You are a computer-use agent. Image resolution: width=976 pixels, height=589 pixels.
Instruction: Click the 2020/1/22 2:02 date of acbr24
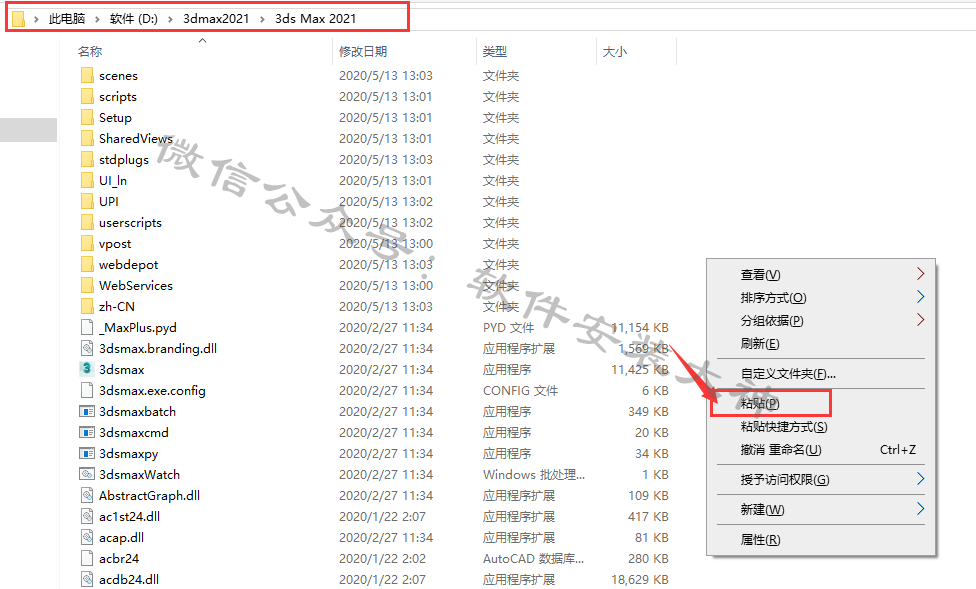(382, 558)
